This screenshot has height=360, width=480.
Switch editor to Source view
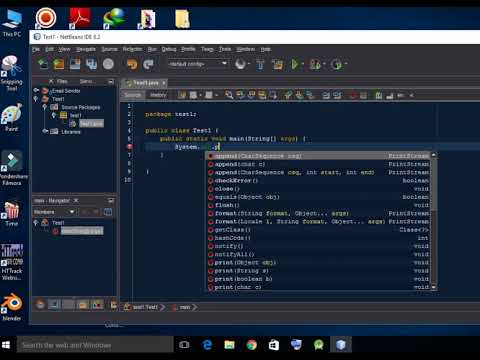132,95
